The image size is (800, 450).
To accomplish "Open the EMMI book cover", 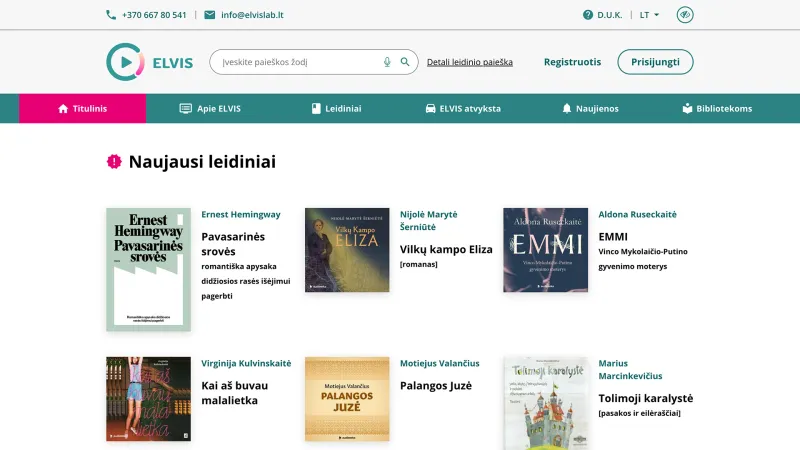I will 545,250.
